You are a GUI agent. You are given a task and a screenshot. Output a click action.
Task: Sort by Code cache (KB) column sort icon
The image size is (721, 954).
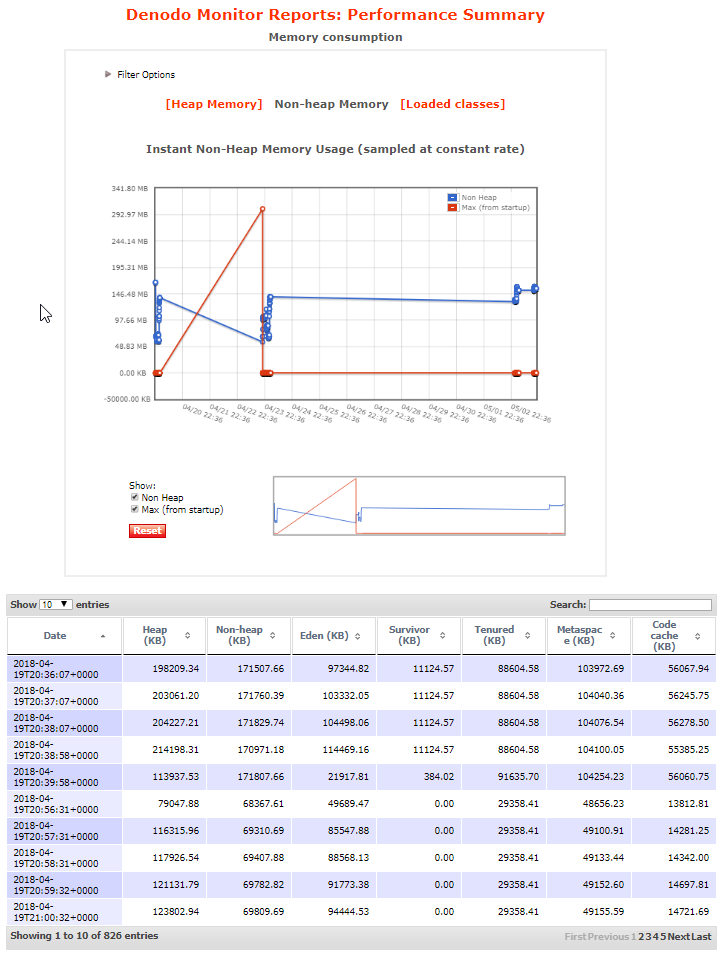pyautogui.click(x=697, y=636)
